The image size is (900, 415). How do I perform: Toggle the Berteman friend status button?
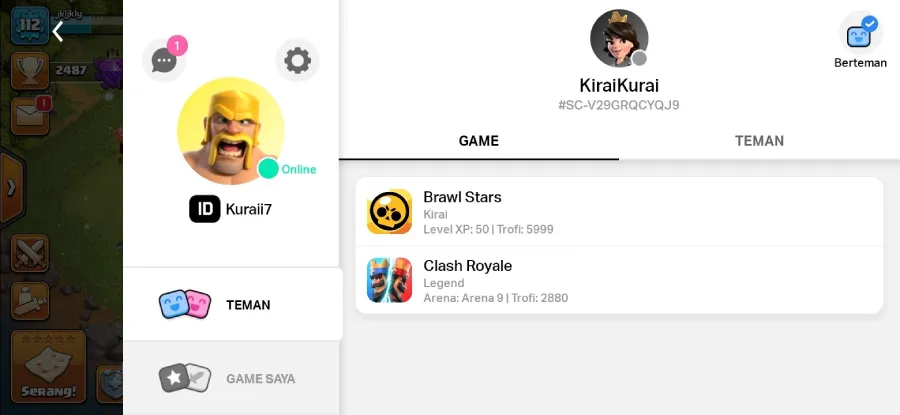(860, 40)
